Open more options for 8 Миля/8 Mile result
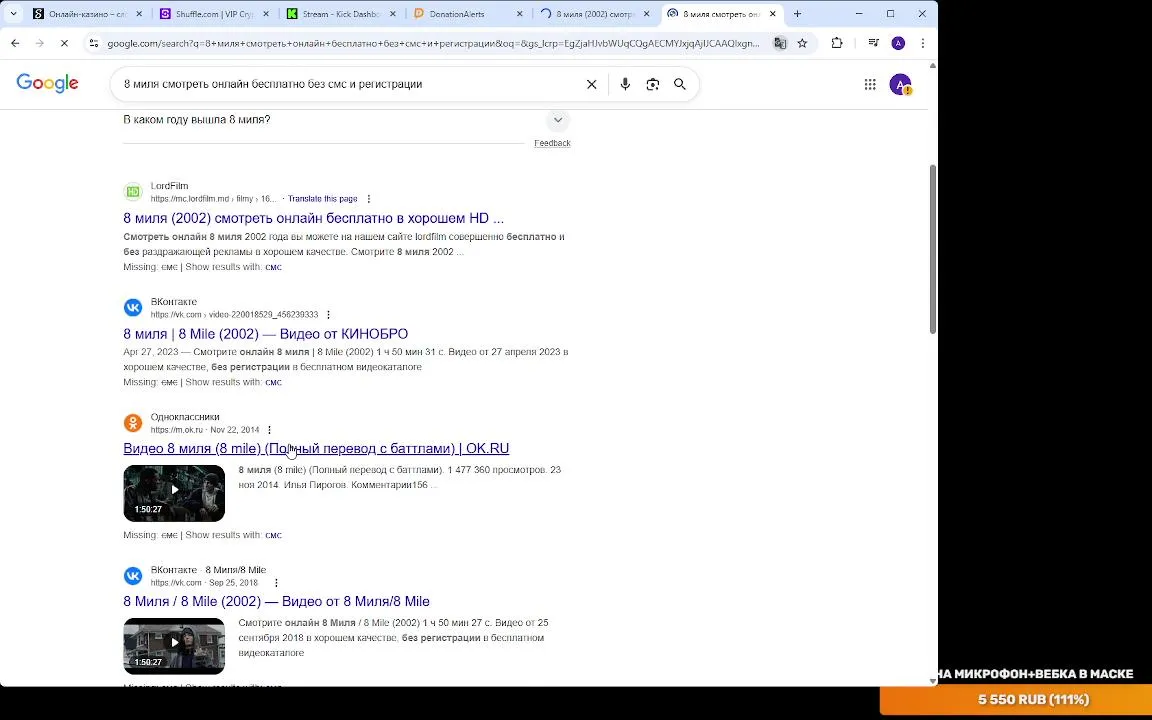1152x720 pixels. pyautogui.click(x=276, y=583)
